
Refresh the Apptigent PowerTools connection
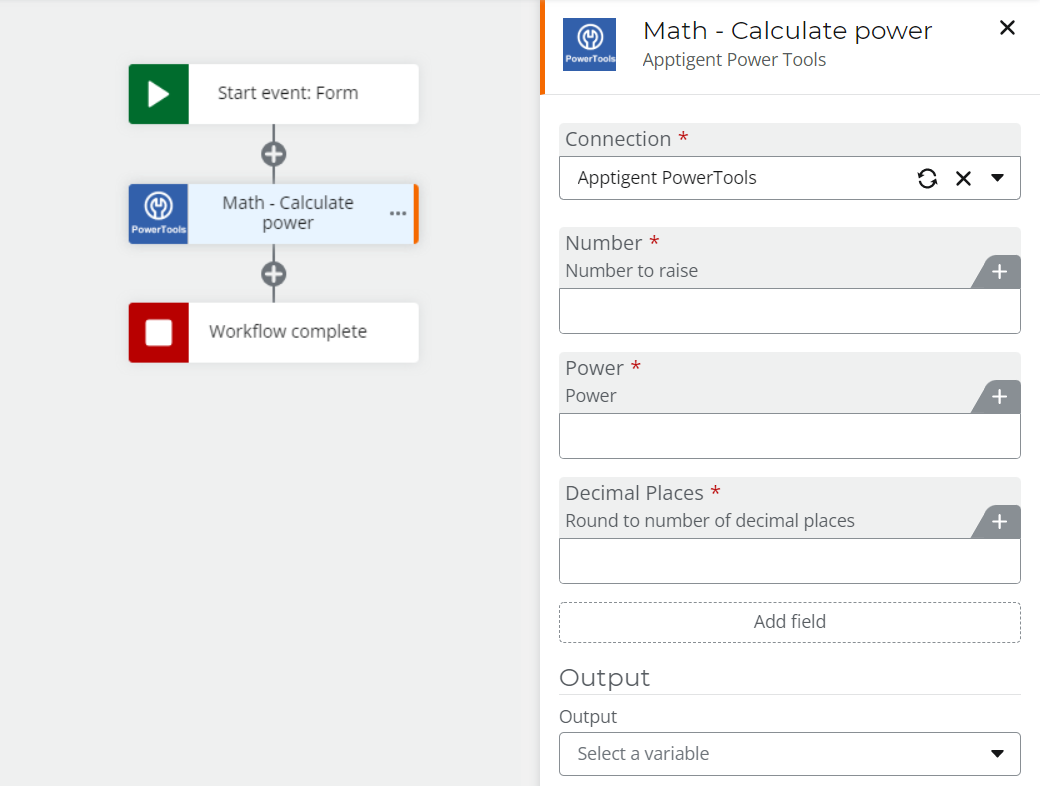tap(928, 178)
